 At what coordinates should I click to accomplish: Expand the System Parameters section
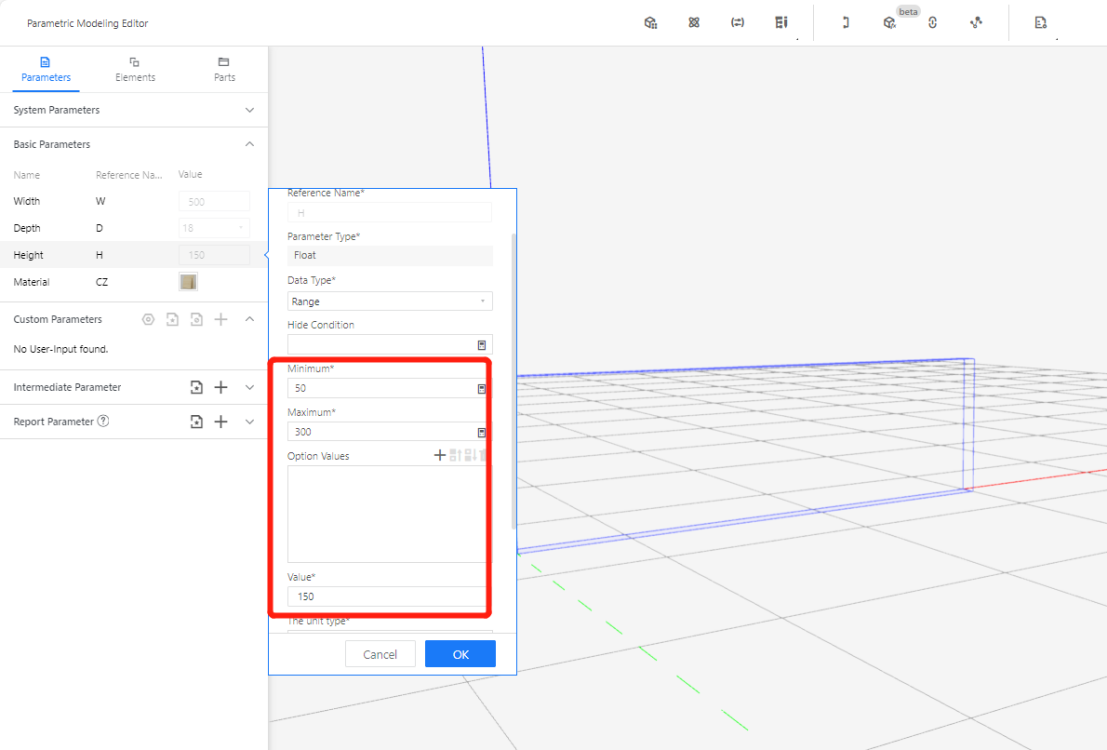pos(250,110)
